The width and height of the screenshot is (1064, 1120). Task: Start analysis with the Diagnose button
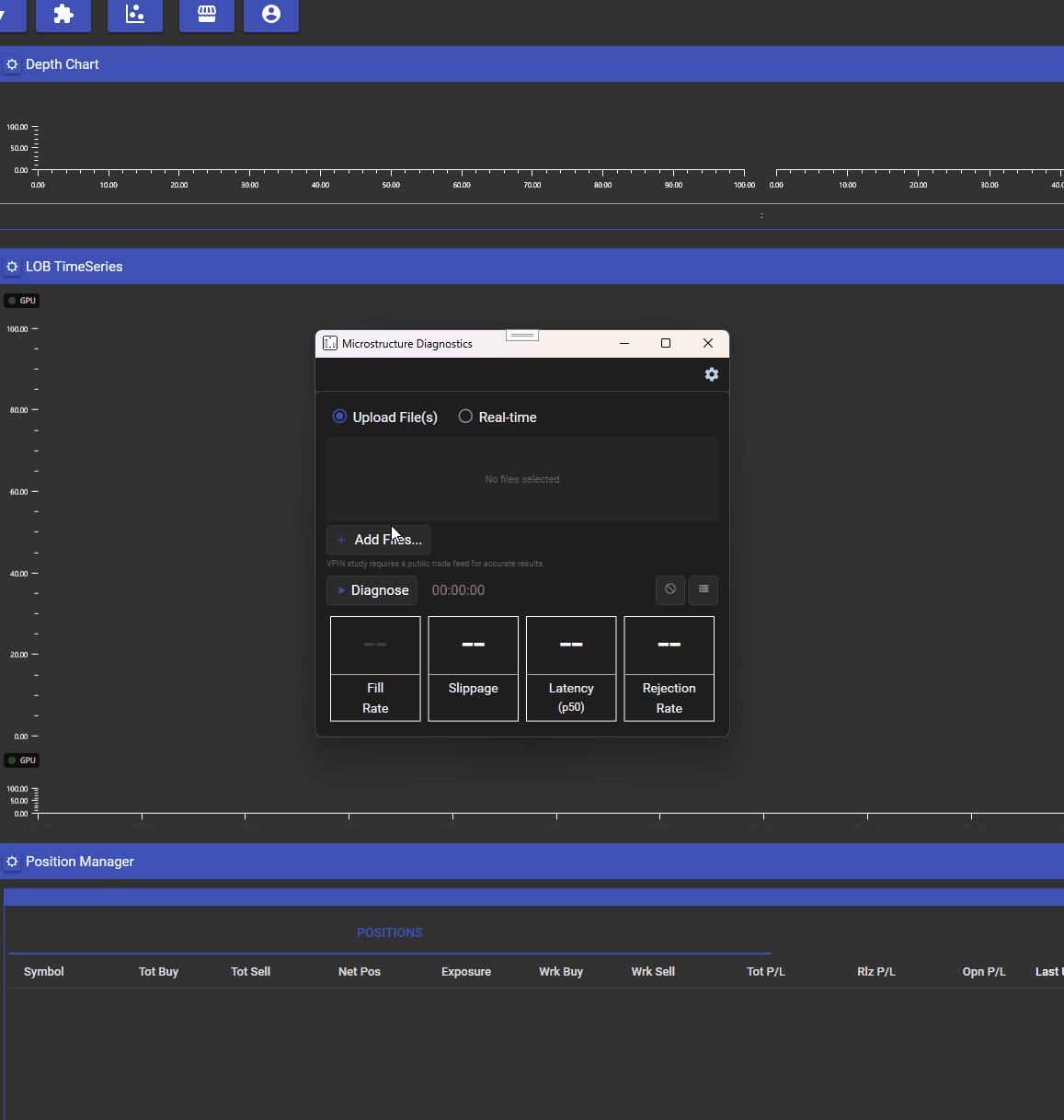point(372,590)
